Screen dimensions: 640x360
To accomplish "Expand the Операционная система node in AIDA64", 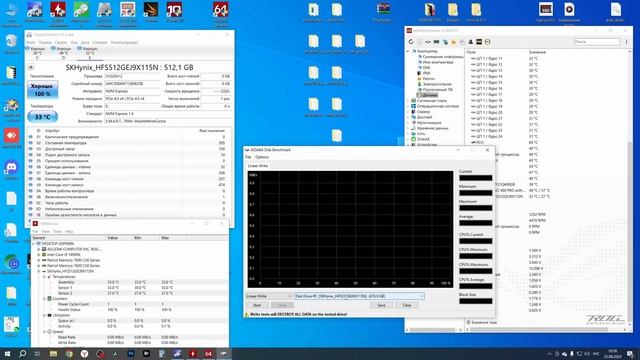I will [408, 106].
